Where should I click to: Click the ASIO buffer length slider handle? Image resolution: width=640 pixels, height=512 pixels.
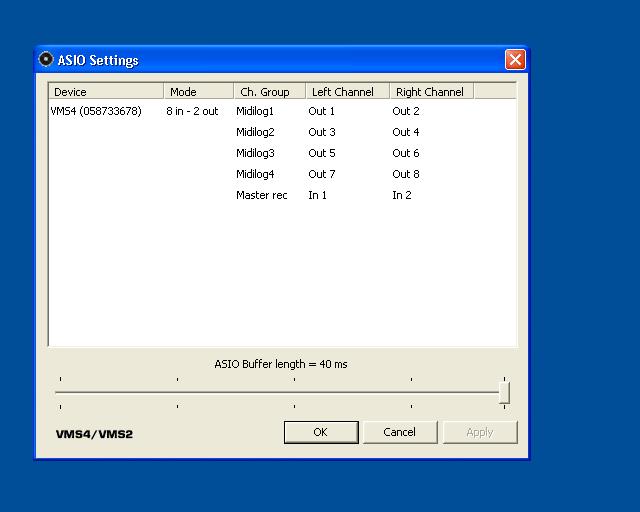[505, 392]
